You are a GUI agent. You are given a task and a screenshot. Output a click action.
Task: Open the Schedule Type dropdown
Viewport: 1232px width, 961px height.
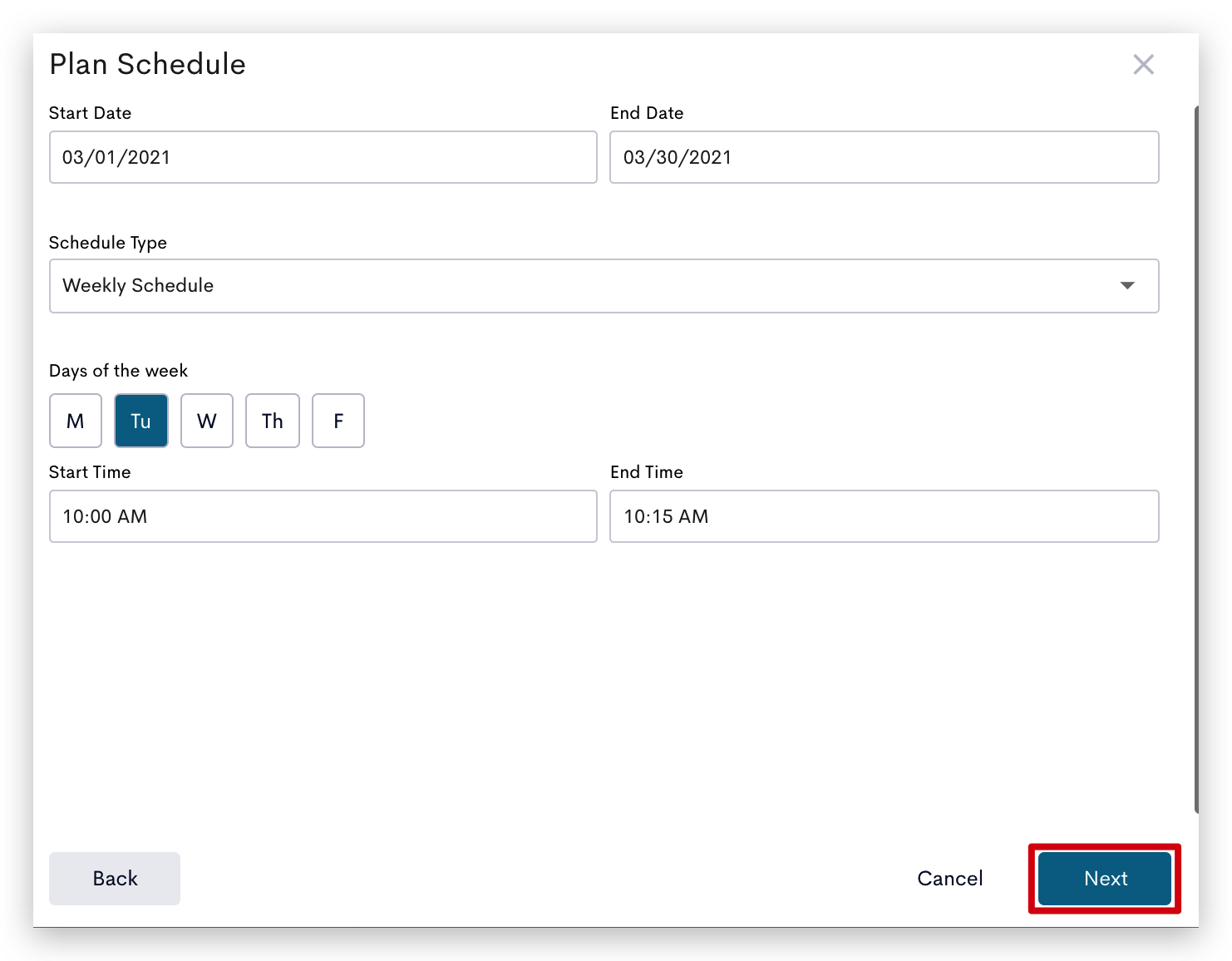click(x=604, y=286)
